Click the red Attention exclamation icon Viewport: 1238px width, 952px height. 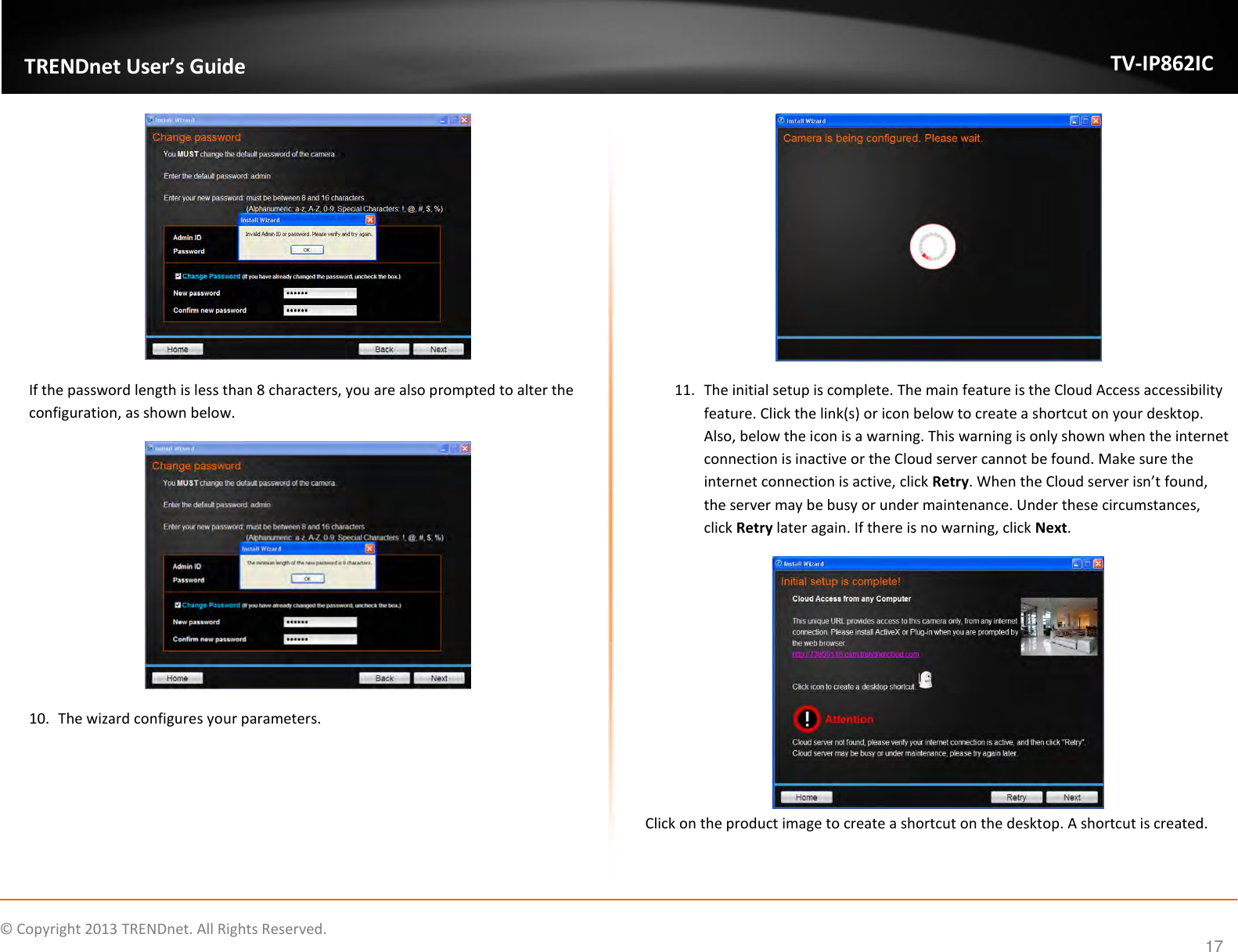(x=807, y=719)
